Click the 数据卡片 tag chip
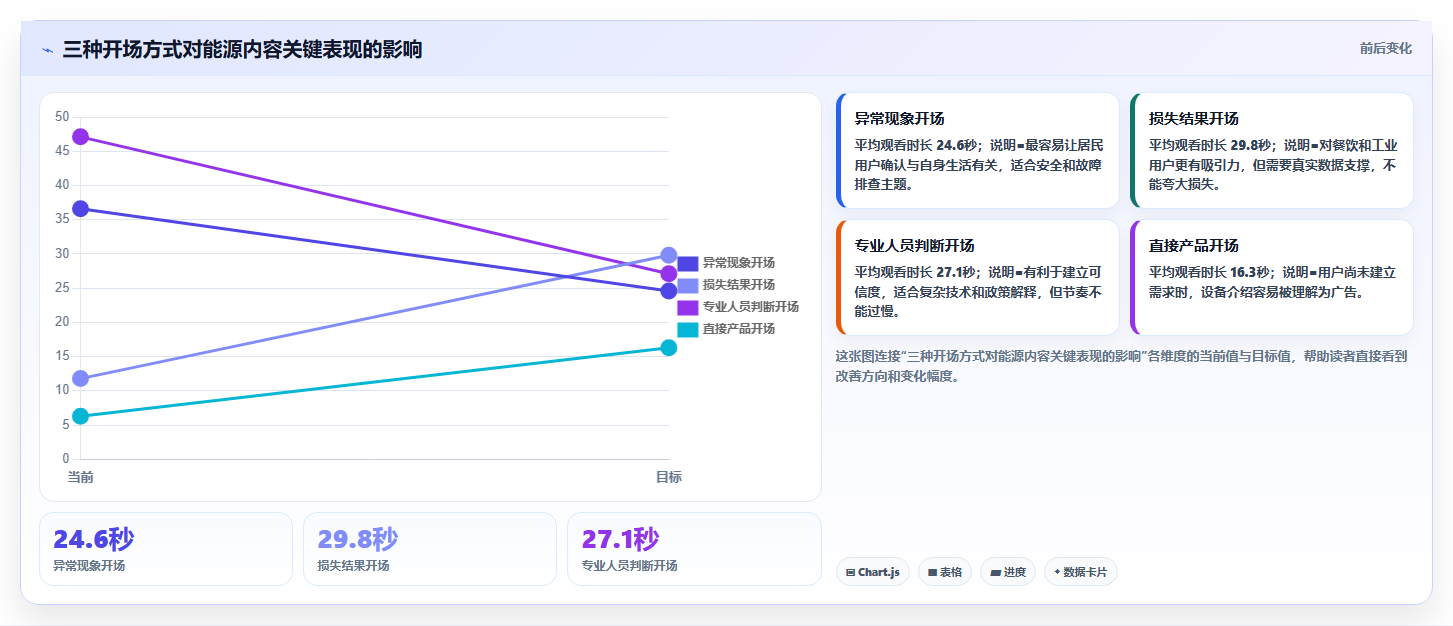 (1081, 572)
